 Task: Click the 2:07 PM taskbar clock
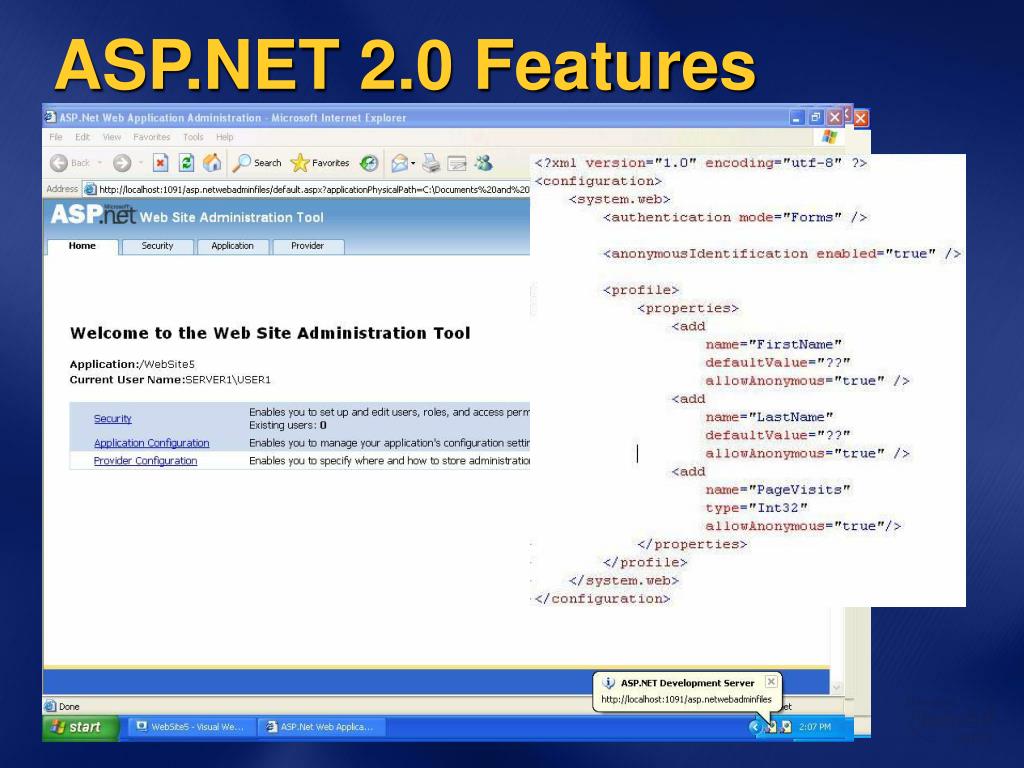coord(815,727)
